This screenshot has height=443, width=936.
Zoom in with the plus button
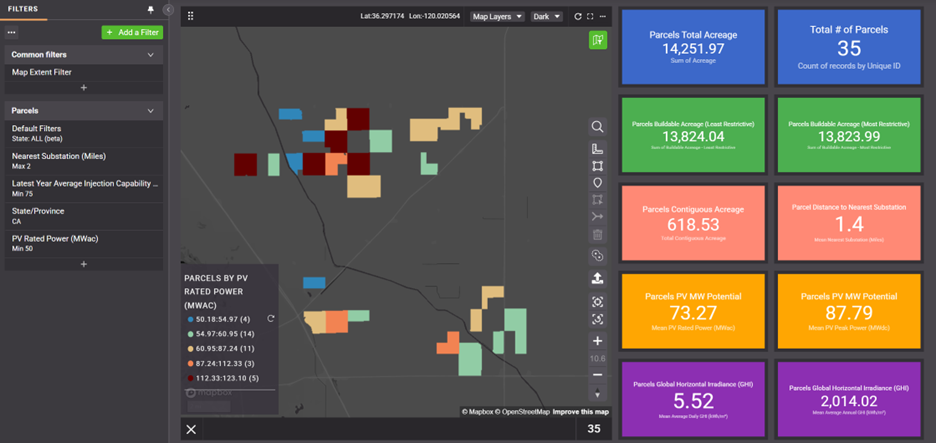click(597, 341)
